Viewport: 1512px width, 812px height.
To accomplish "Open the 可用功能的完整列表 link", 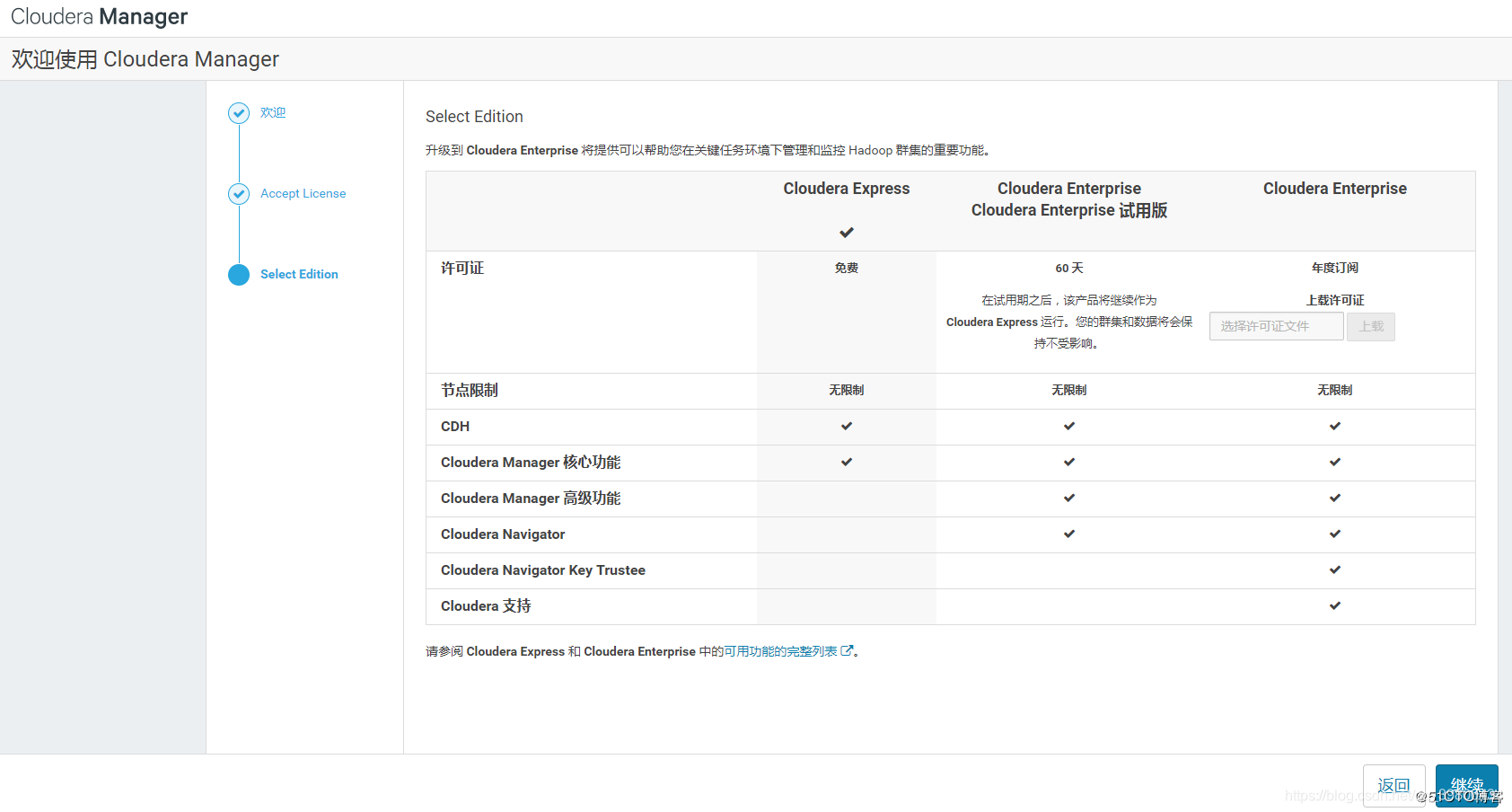I will 780,651.
